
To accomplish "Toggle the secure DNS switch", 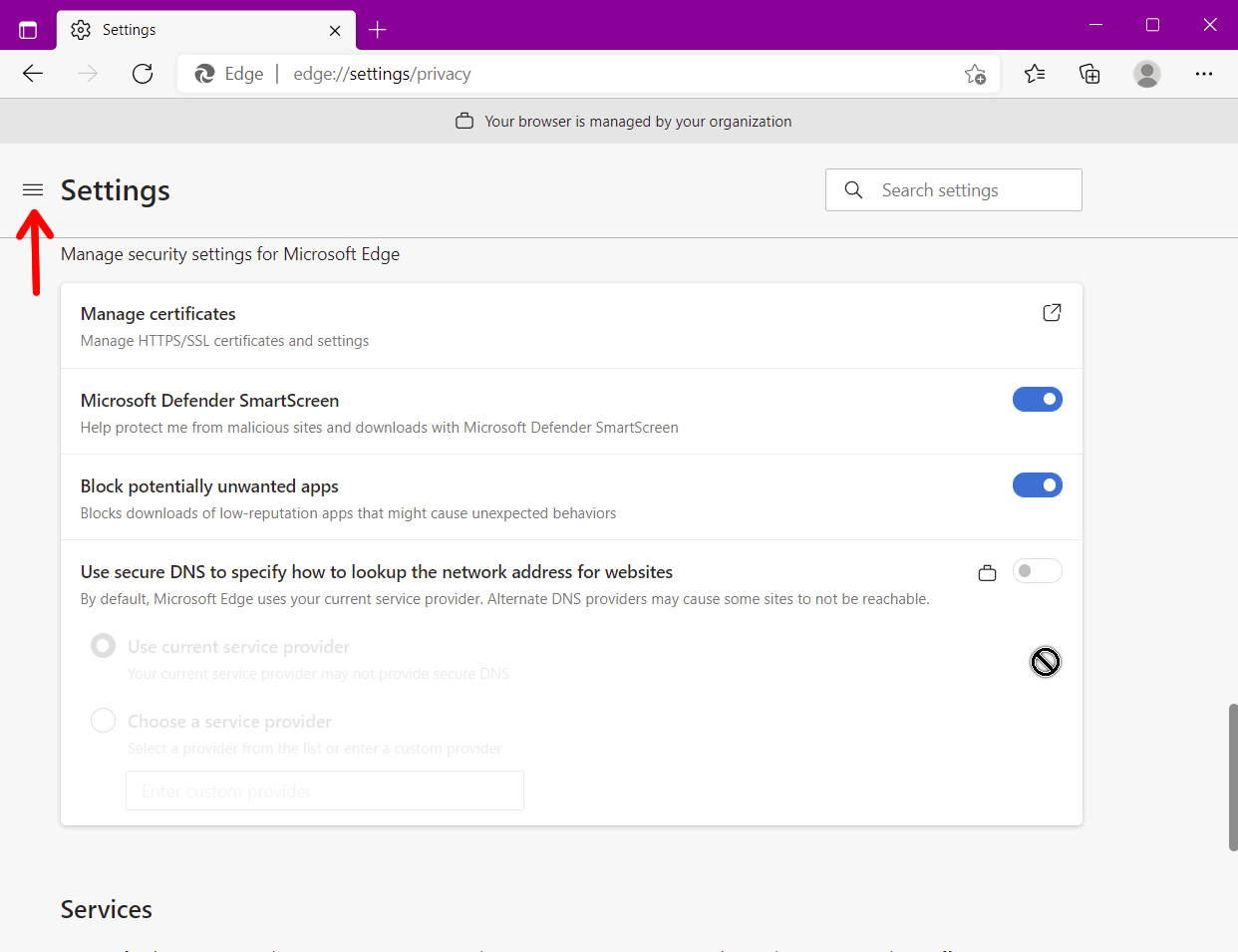I will 1037,571.
